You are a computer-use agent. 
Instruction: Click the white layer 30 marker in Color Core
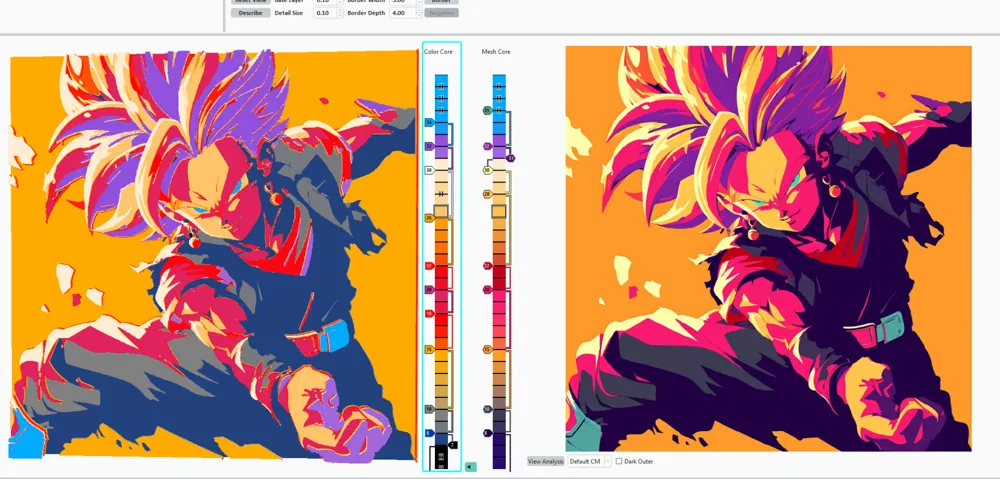[x=429, y=170]
